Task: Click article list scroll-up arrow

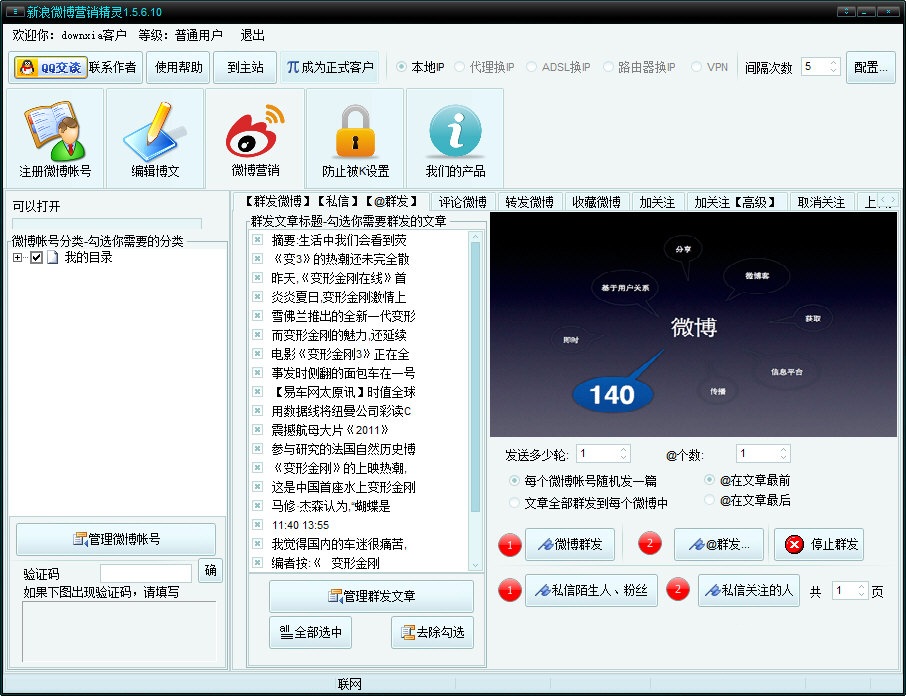Action: [476, 237]
